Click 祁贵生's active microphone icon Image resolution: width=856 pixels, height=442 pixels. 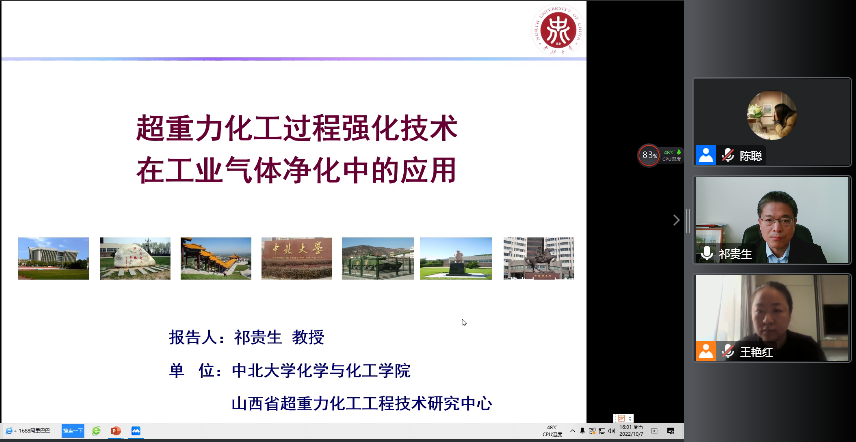[x=707, y=254]
